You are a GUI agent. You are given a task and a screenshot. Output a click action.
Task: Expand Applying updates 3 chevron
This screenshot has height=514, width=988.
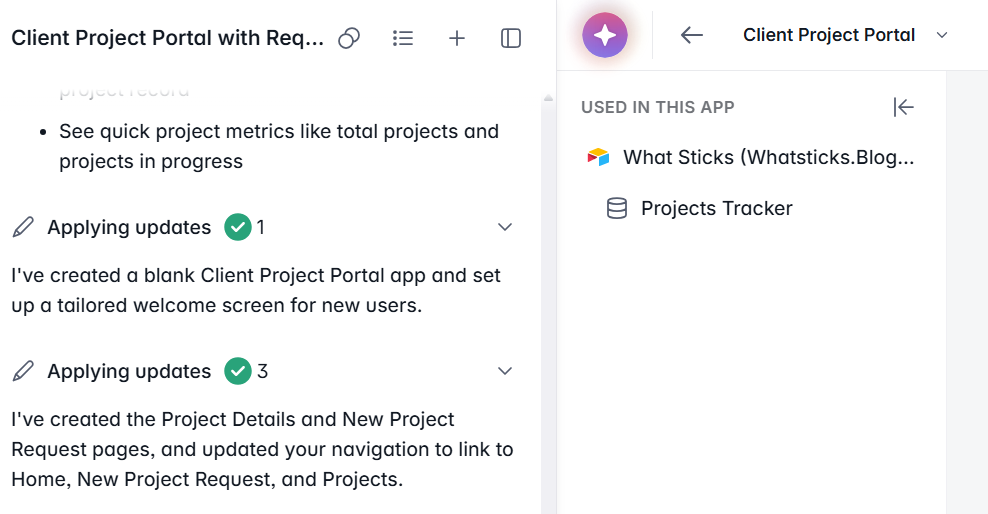[x=505, y=371]
